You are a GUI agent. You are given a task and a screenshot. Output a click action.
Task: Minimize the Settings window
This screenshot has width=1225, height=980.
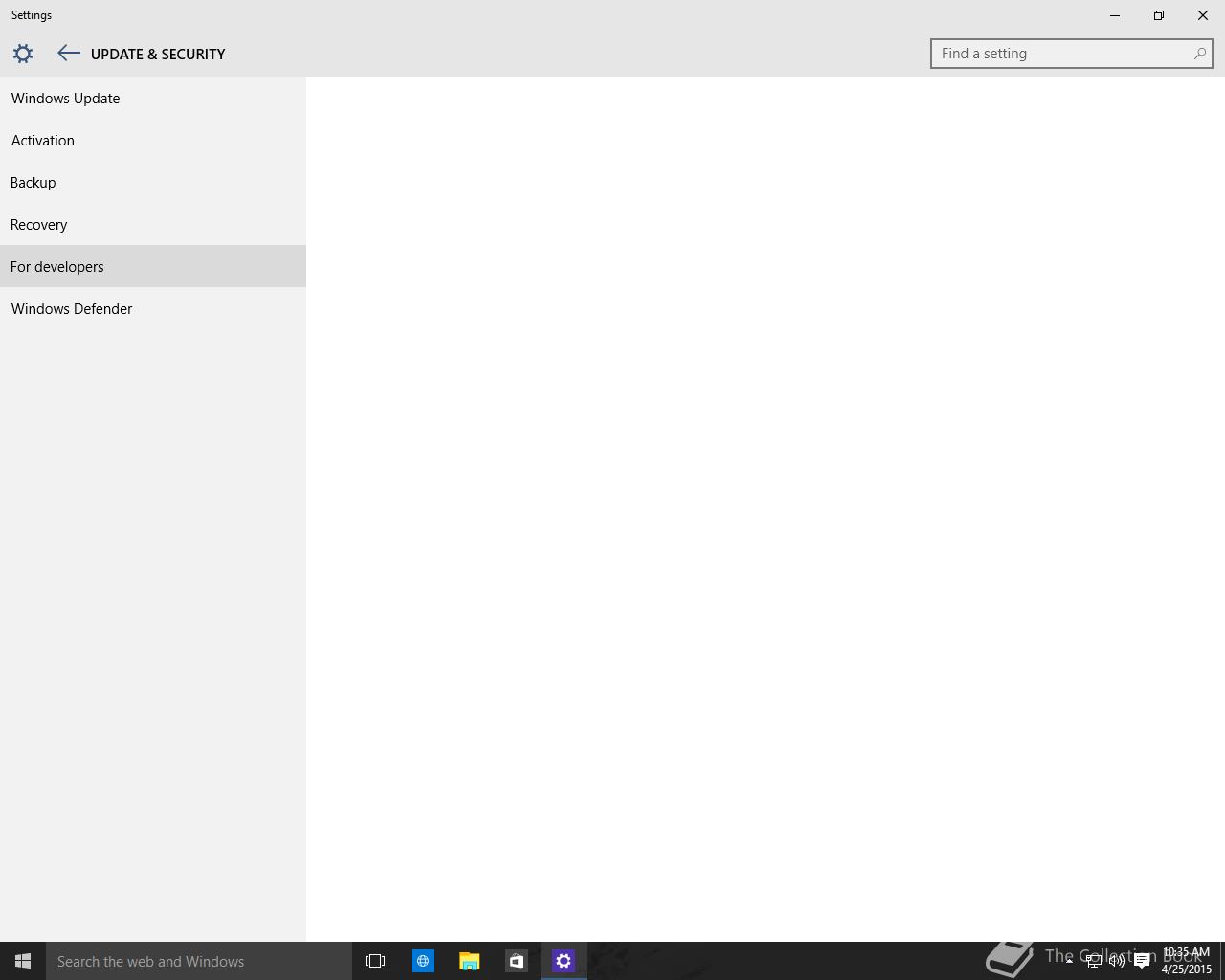coord(1115,15)
